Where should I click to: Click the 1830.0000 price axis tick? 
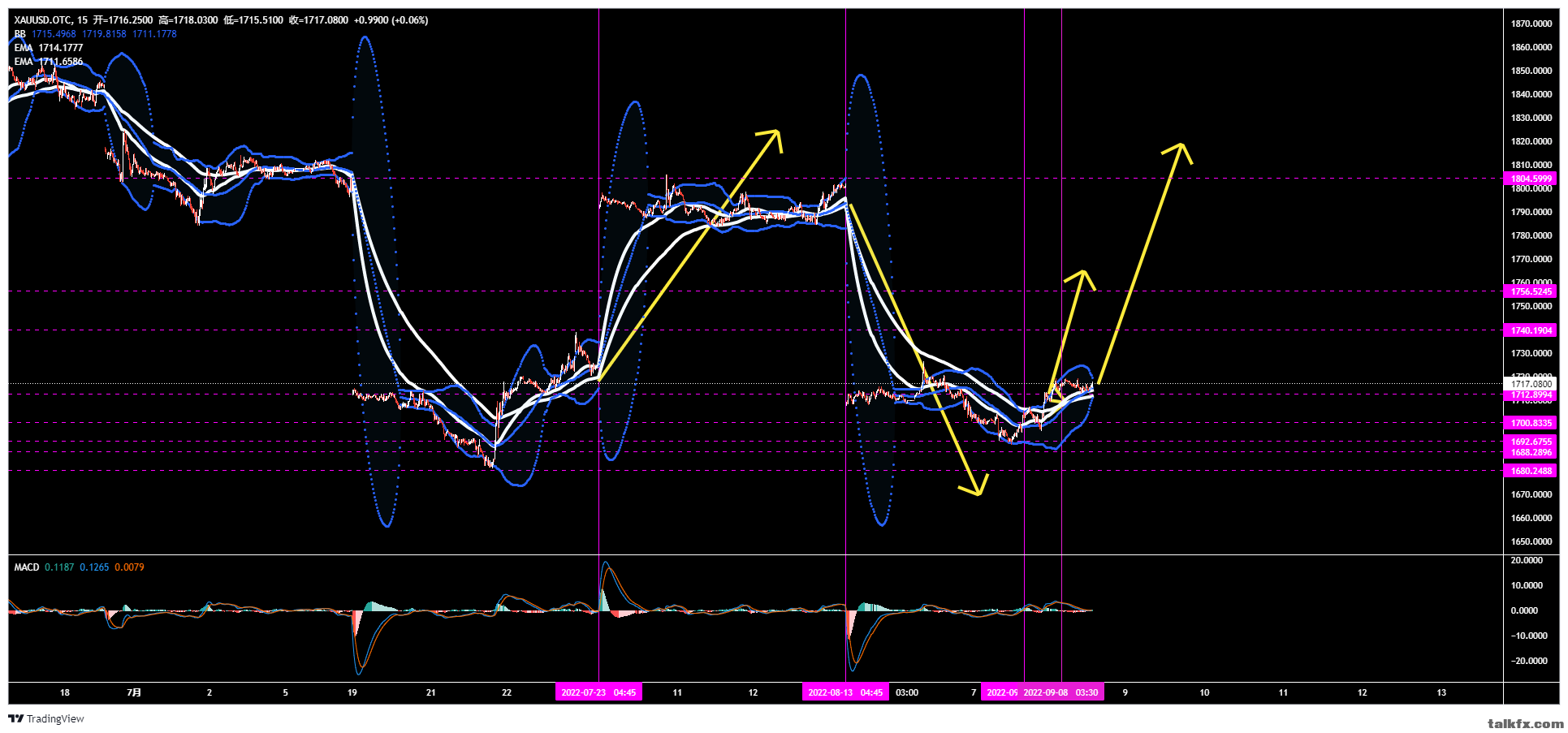click(1531, 118)
